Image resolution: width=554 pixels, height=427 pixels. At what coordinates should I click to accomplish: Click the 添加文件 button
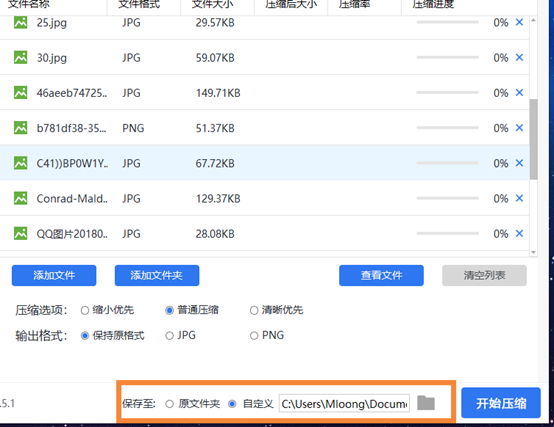click(54, 275)
